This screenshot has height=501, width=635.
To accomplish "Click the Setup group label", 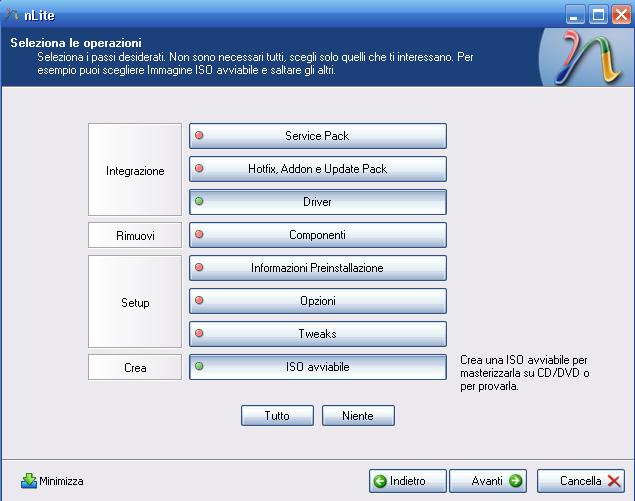I will click(135, 302).
